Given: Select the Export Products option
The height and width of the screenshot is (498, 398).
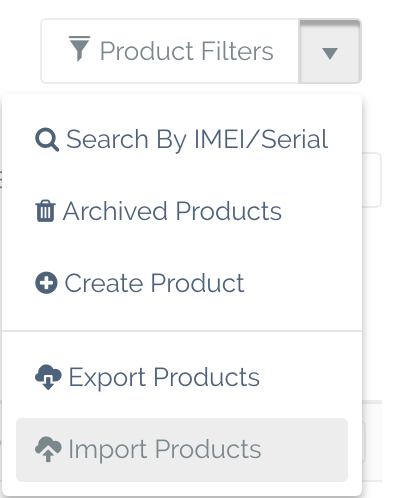Looking at the screenshot, I should pyautogui.click(x=182, y=377).
